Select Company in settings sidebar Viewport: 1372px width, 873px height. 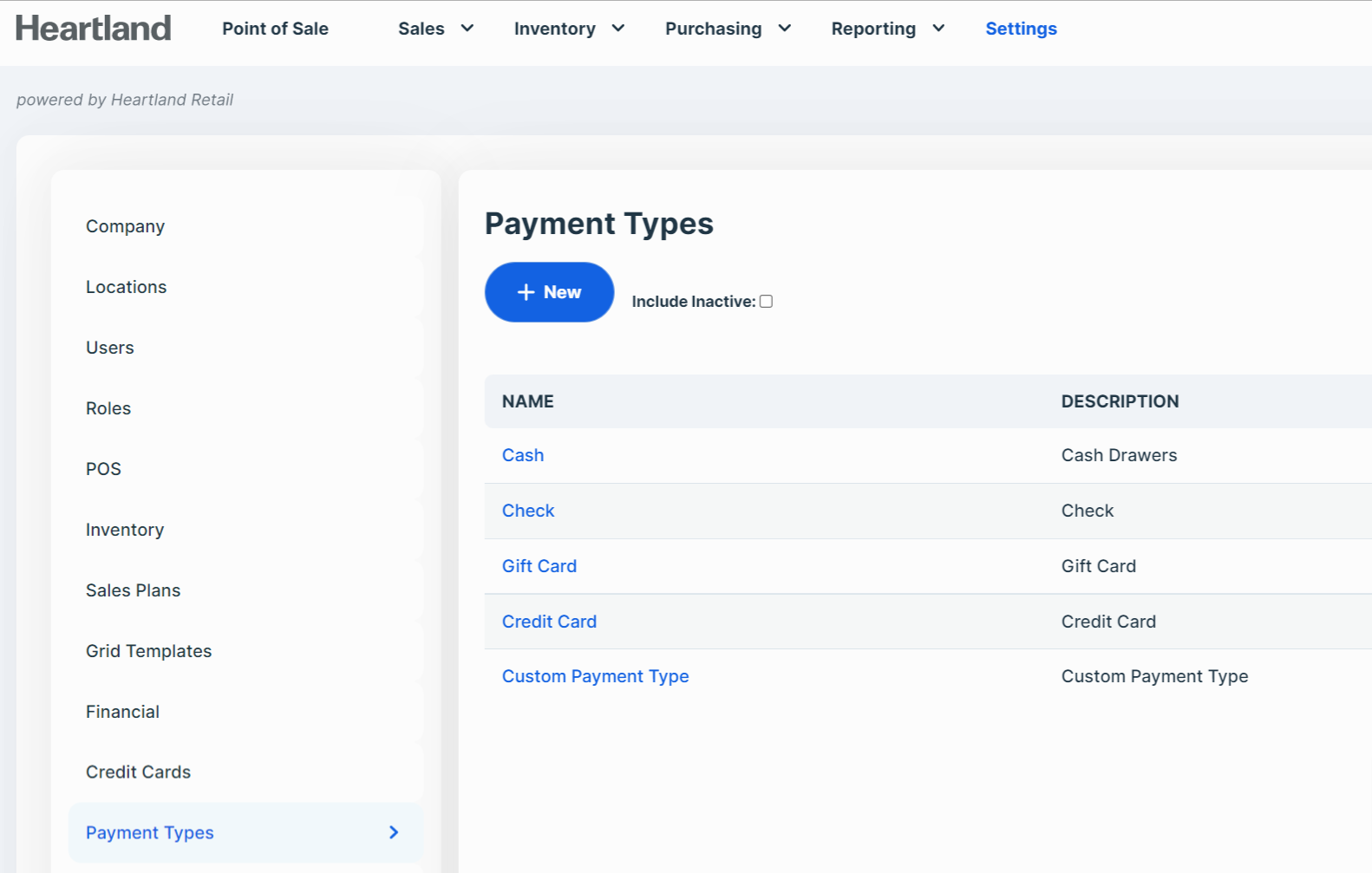click(x=245, y=226)
